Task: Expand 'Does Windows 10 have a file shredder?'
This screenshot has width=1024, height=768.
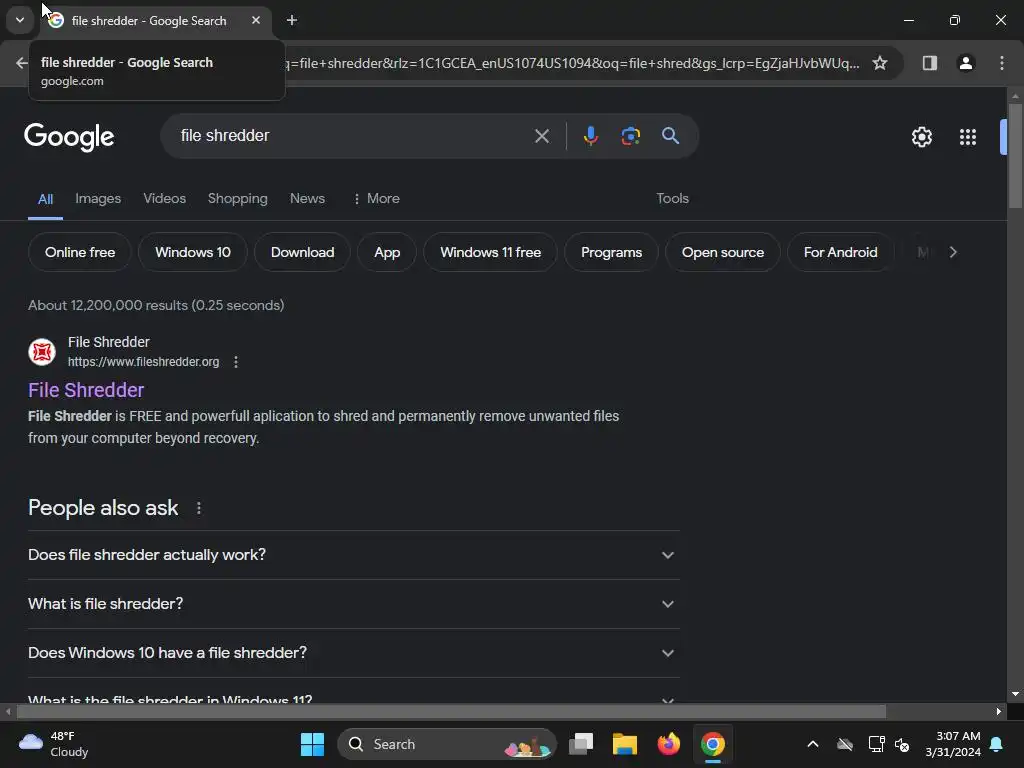Action: [x=354, y=653]
